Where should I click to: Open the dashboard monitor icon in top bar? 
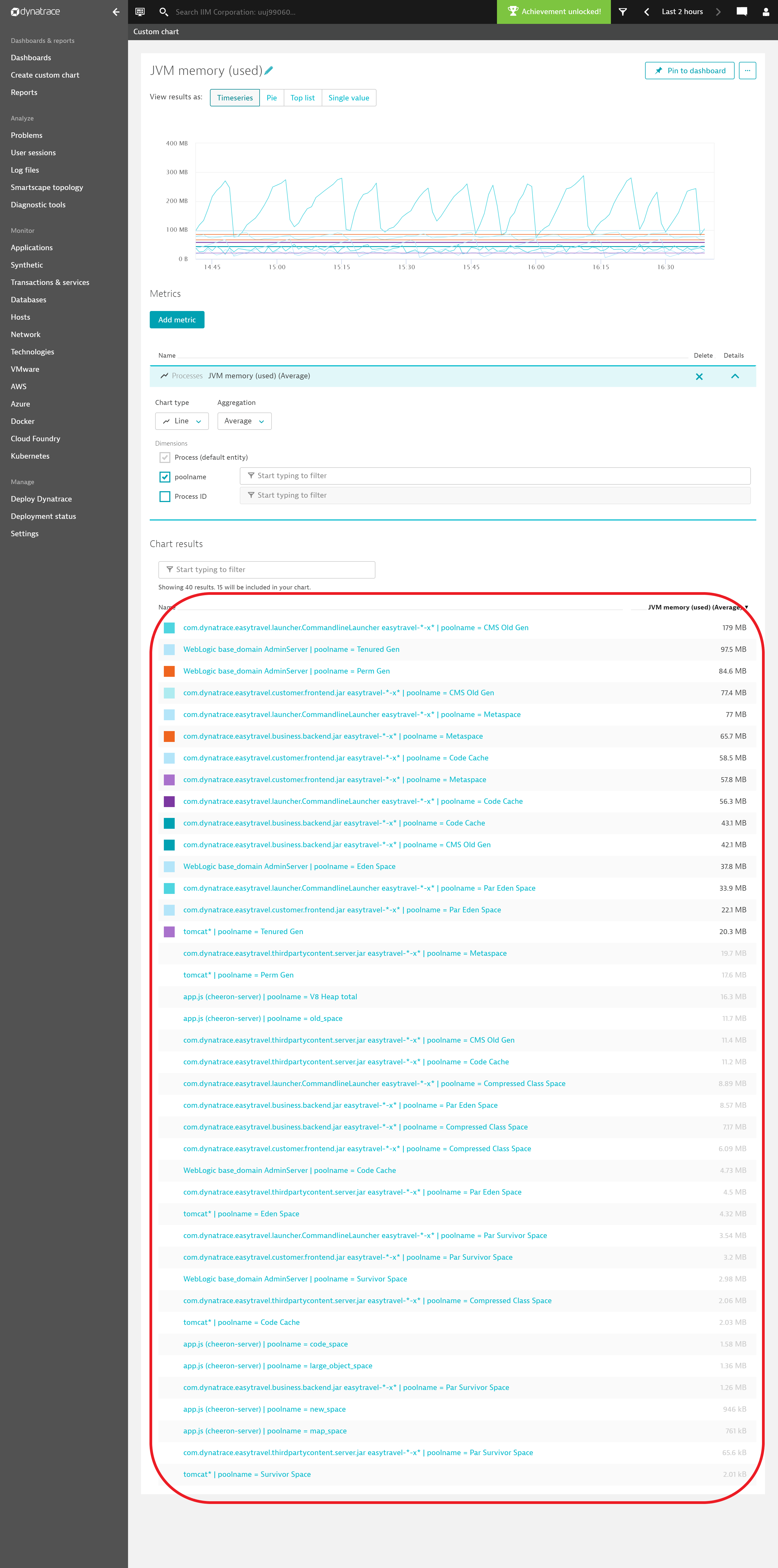[x=140, y=12]
